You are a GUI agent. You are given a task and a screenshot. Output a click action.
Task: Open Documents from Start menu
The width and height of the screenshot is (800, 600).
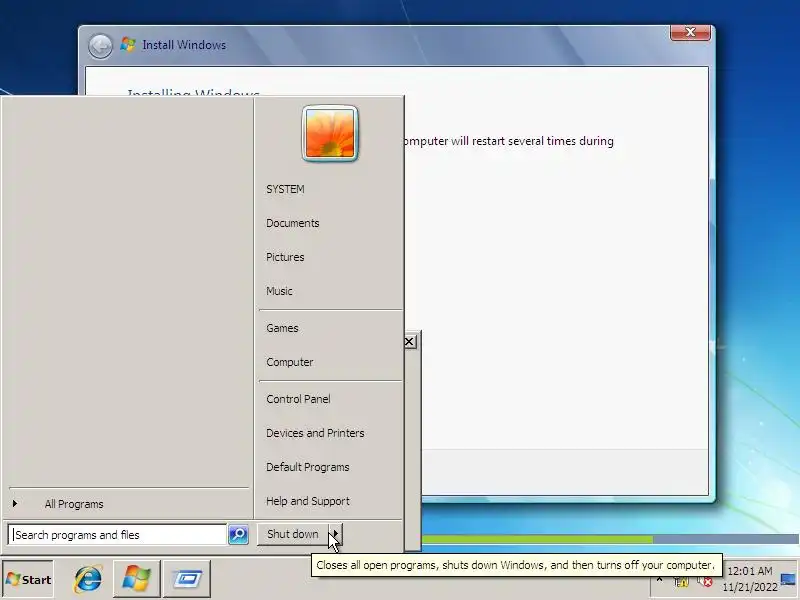pyautogui.click(x=293, y=223)
